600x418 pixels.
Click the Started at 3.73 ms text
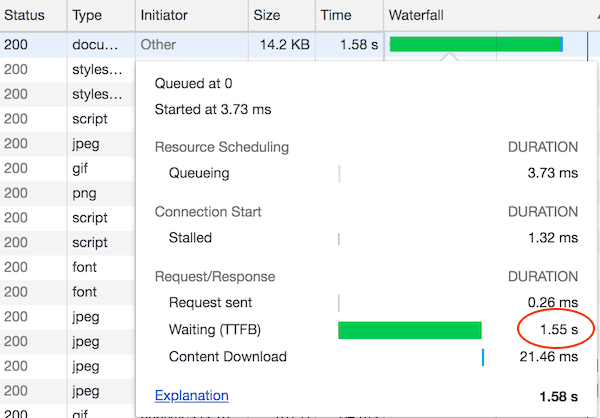[213, 110]
